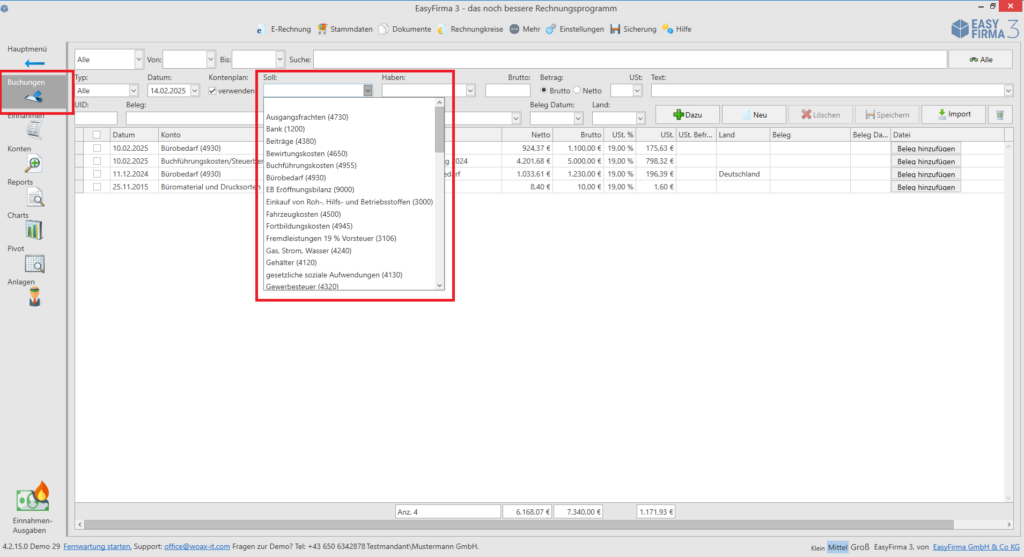Select Fahrzeugkosten (4500) in the list

coord(303,214)
